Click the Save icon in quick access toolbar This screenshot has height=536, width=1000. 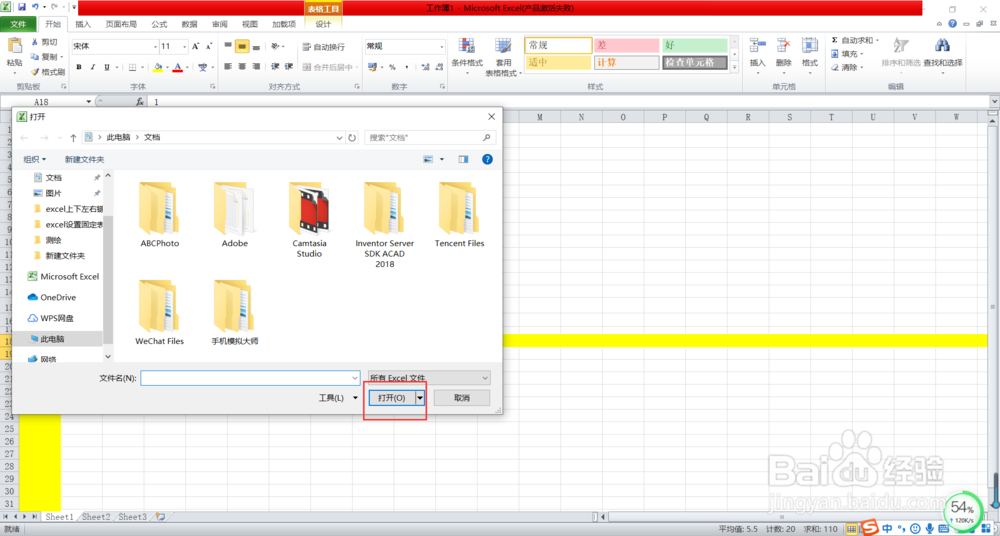point(22,7)
